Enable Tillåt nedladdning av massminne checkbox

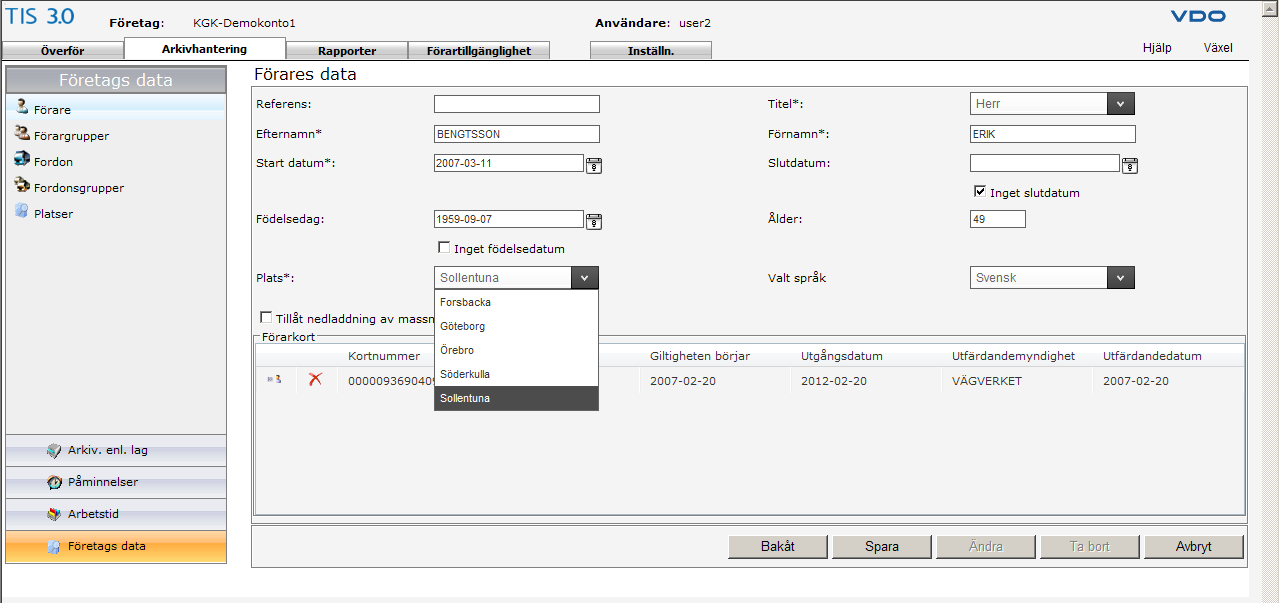tap(266, 318)
